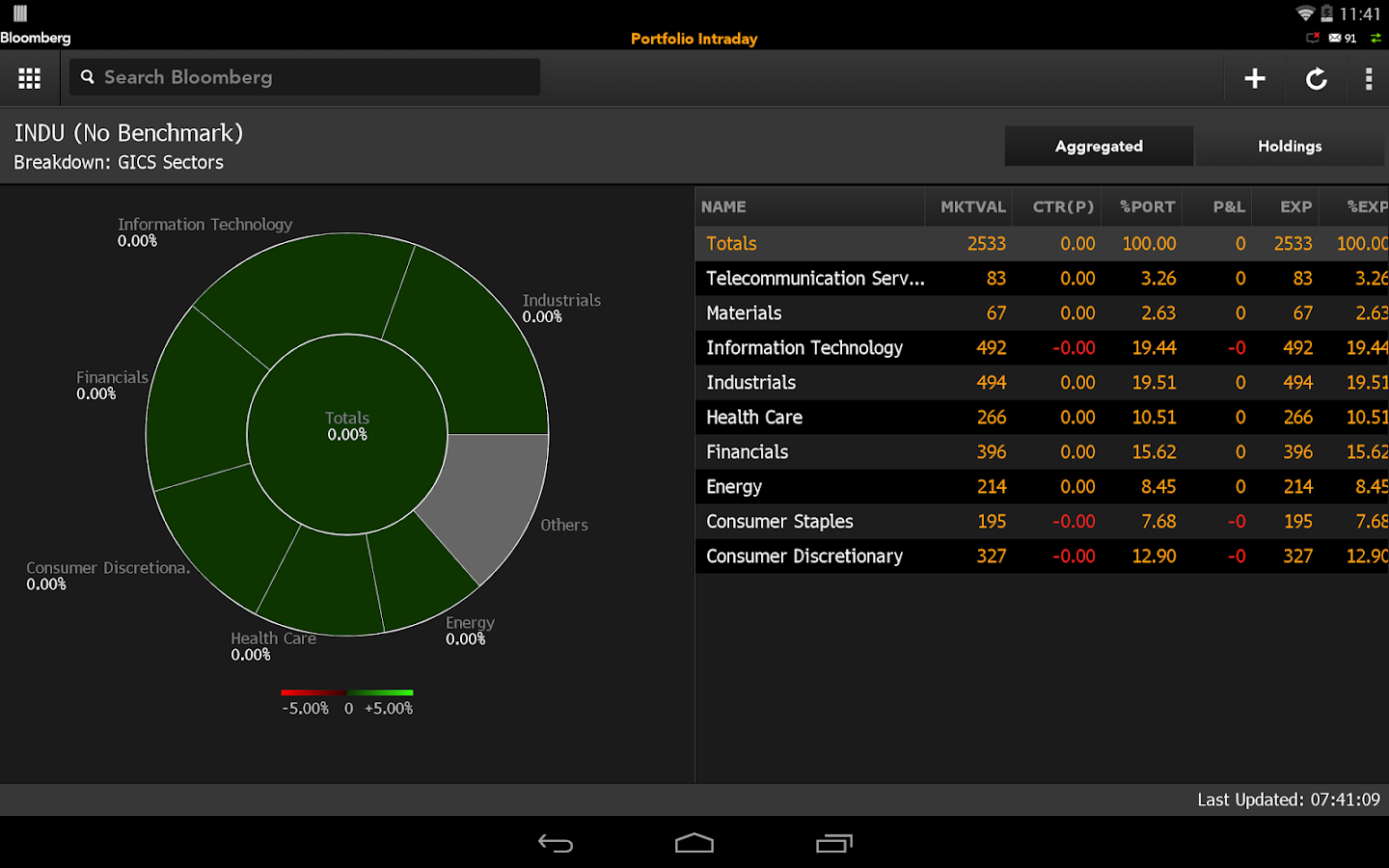This screenshot has height=868, width=1389.
Task: Click the Breakdown: GICS Sectors label
Action: (x=119, y=163)
